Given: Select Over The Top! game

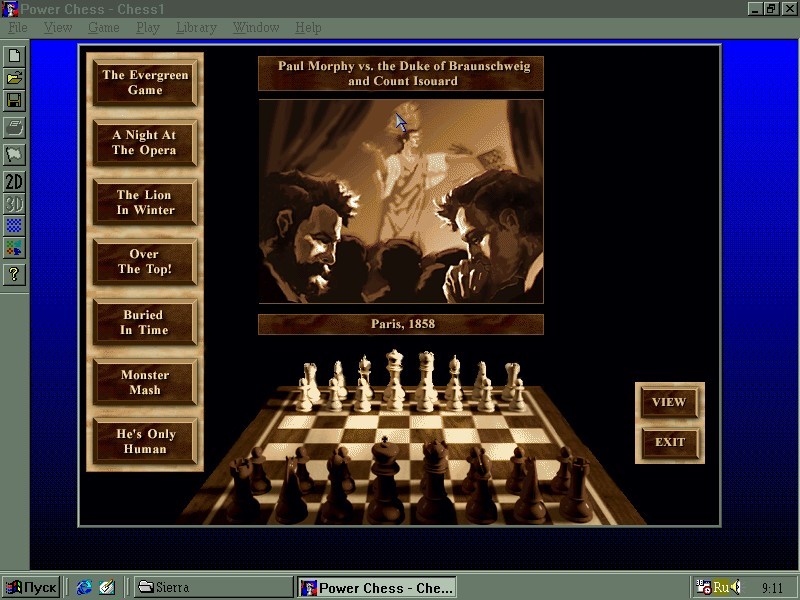Looking at the screenshot, I should point(145,262).
